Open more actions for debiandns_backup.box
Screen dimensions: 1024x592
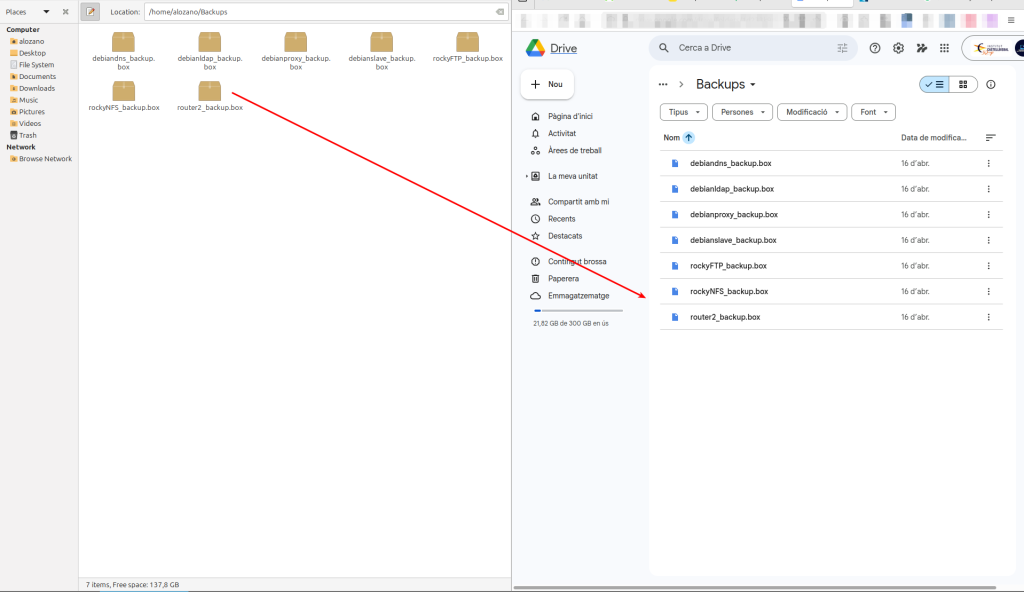tap(988, 163)
